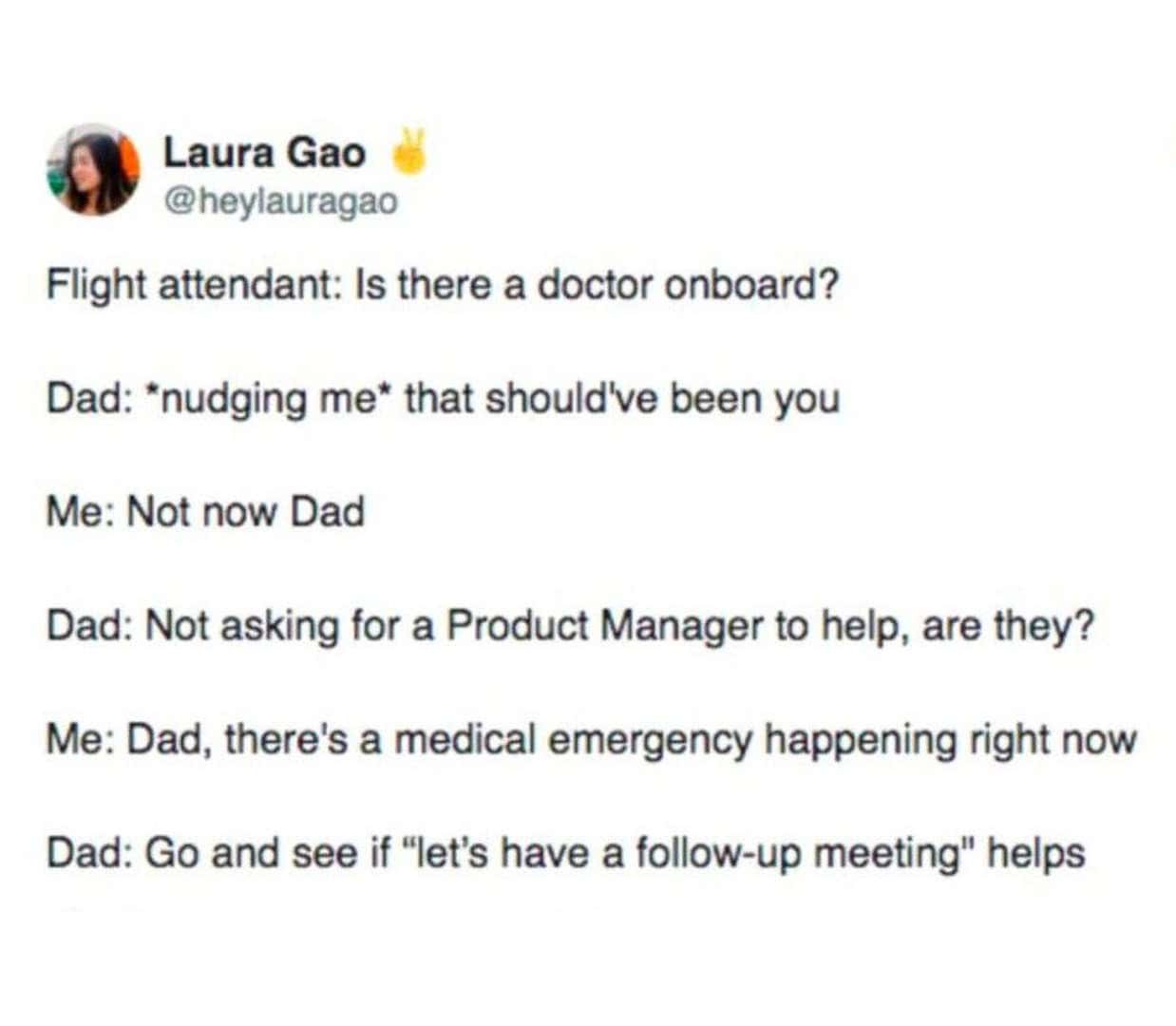The width and height of the screenshot is (1176, 1026).
Task: Click the 'Dad,' address in fifth line
Action: click(170, 741)
